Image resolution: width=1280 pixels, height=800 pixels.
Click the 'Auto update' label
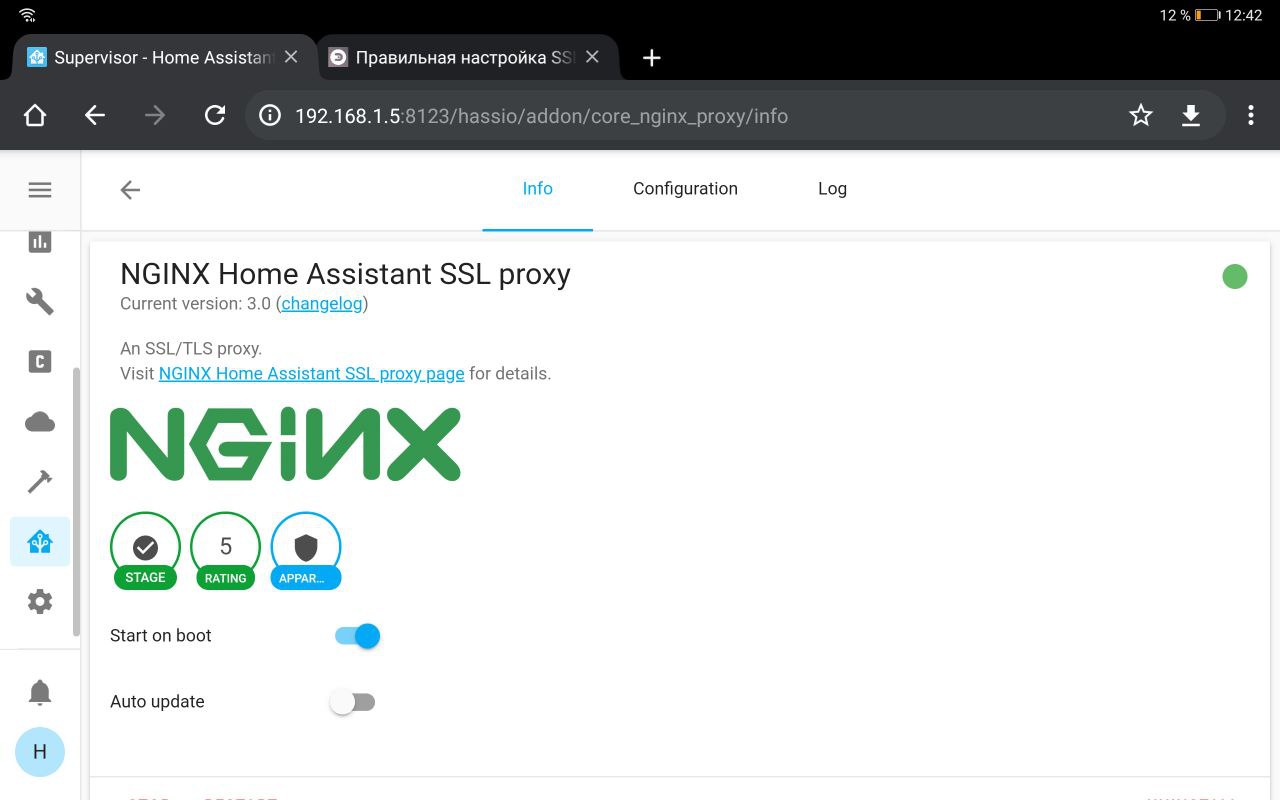157,702
